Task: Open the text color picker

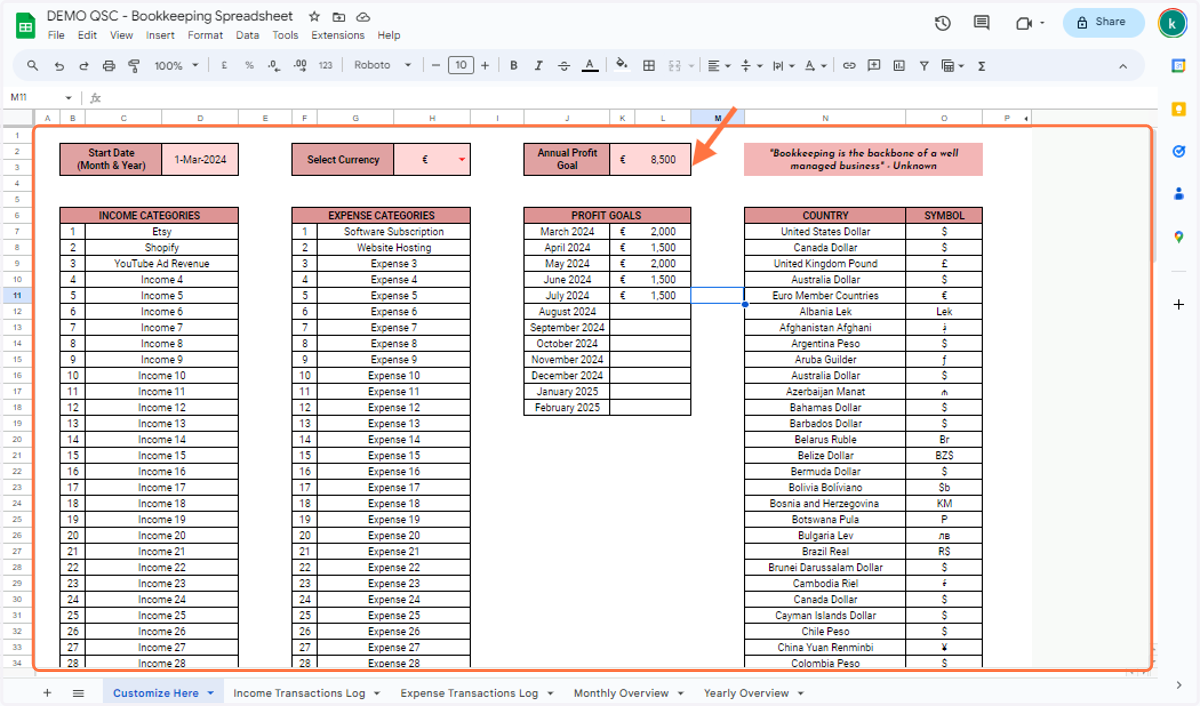Action: click(590, 65)
